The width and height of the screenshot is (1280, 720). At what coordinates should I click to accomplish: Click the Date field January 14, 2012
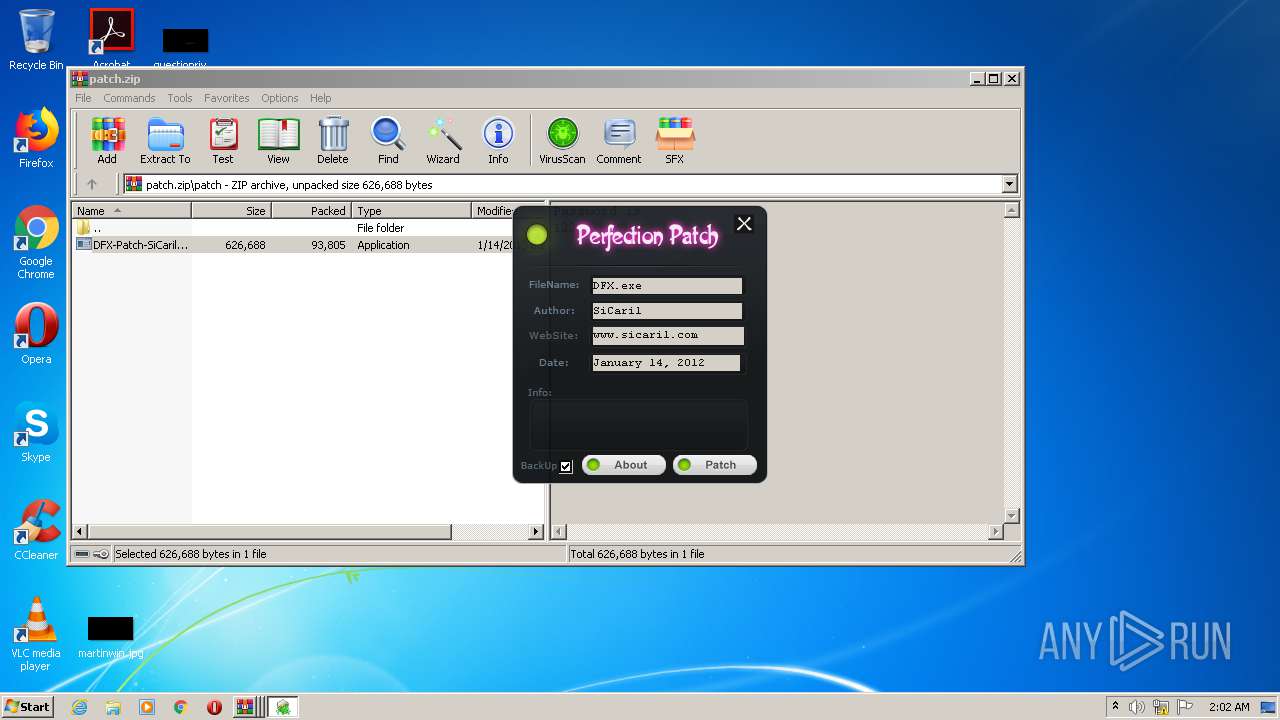666,363
